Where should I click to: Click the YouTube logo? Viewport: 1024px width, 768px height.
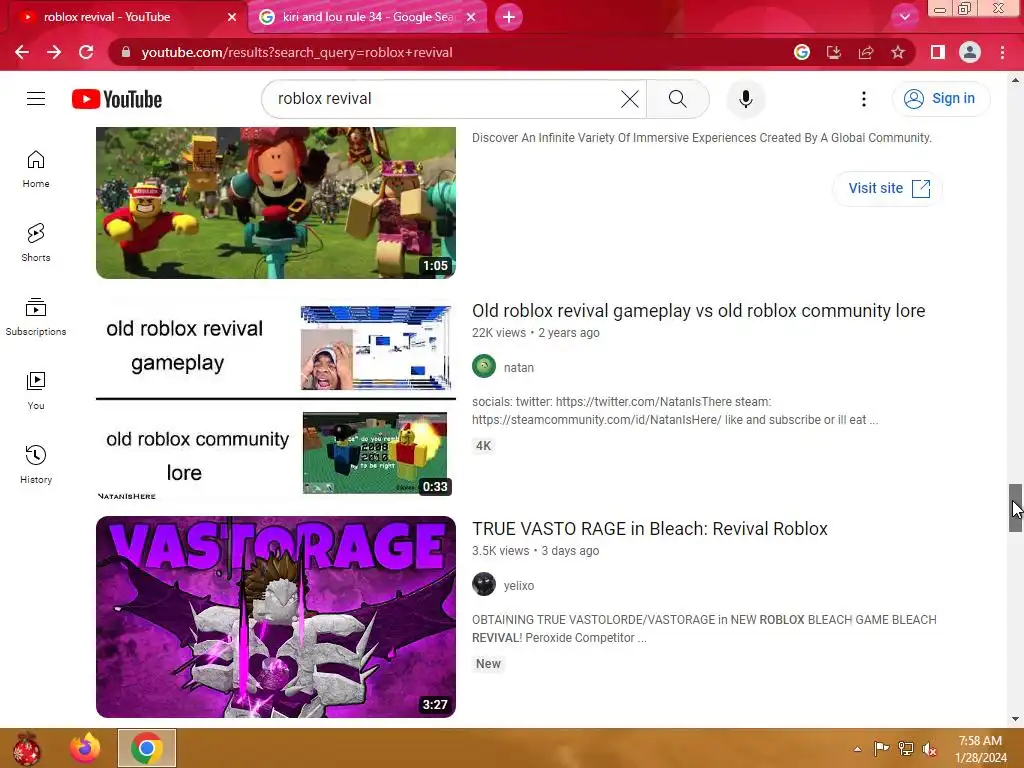pyautogui.click(x=117, y=99)
